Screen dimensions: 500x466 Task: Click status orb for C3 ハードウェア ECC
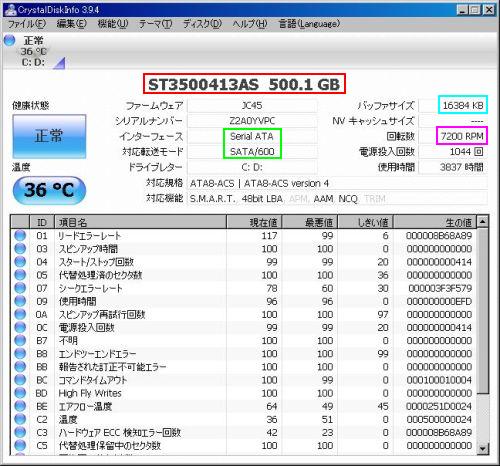click(x=20, y=432)
